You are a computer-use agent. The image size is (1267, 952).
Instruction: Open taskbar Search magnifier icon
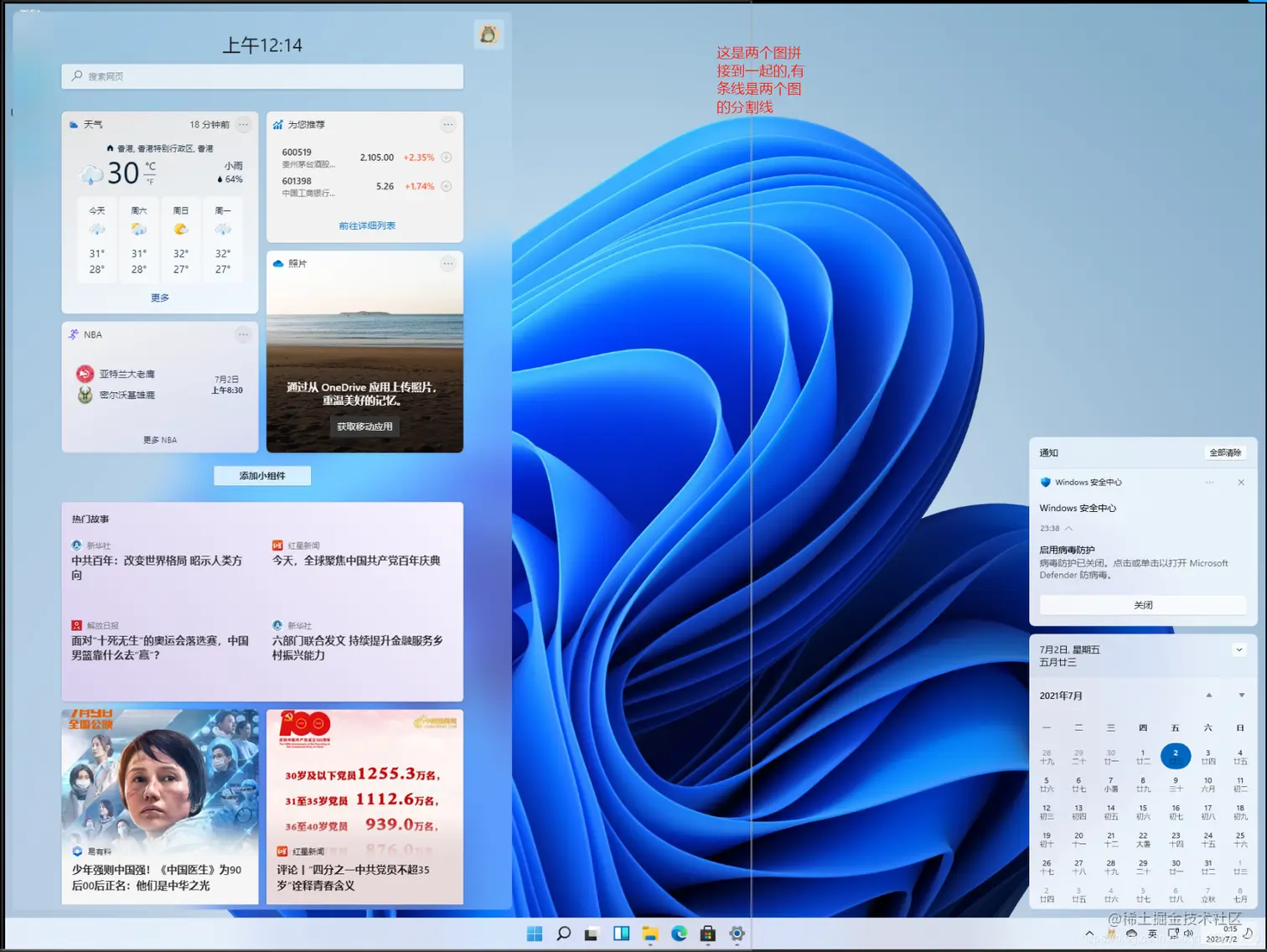point(563,934)
